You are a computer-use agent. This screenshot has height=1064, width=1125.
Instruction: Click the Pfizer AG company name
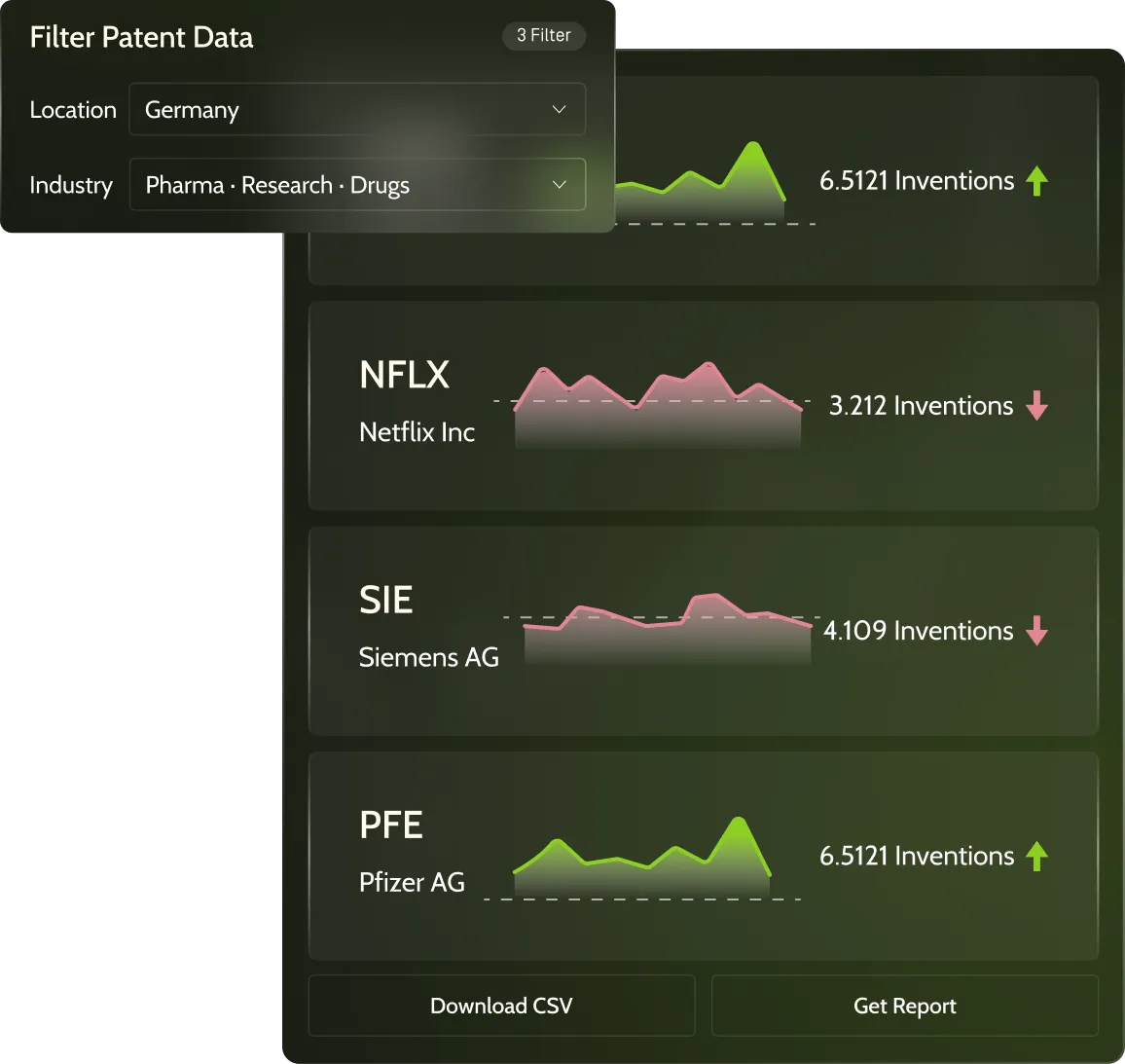(412, 883)
